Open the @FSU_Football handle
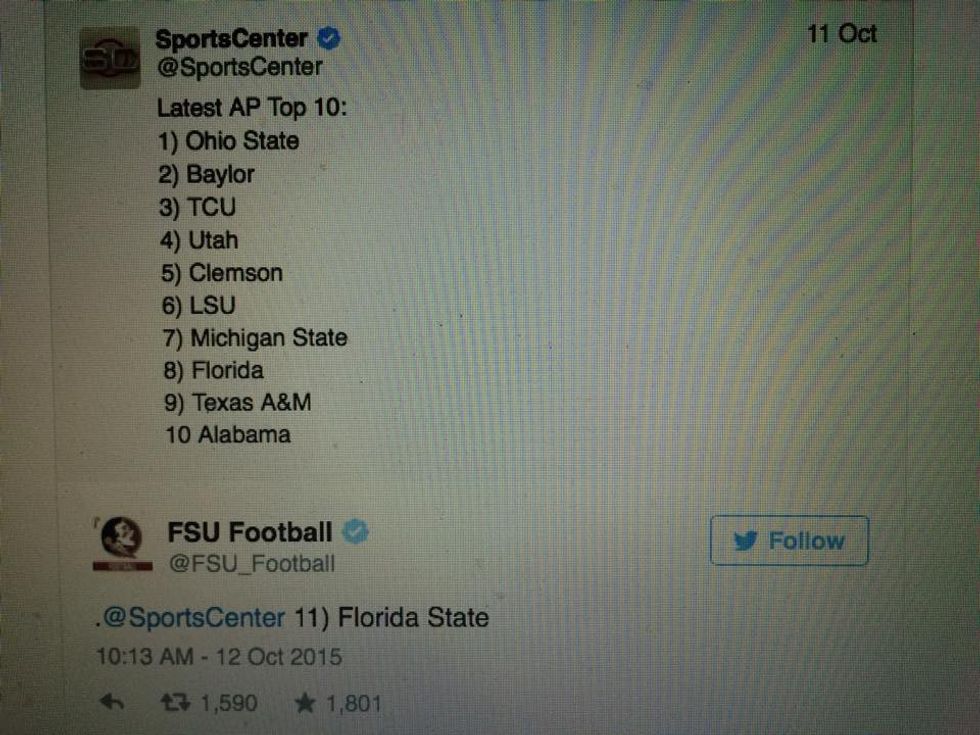This screenshot has width=980, height=735. click(251, 563)
